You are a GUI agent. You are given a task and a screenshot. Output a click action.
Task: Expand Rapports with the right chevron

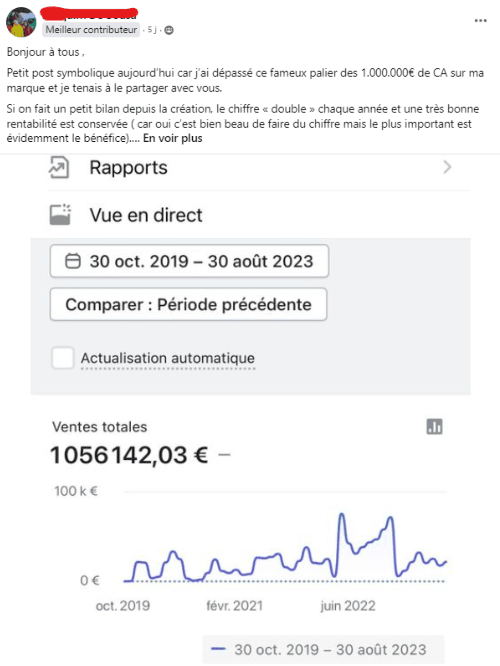tap(447, 167)
